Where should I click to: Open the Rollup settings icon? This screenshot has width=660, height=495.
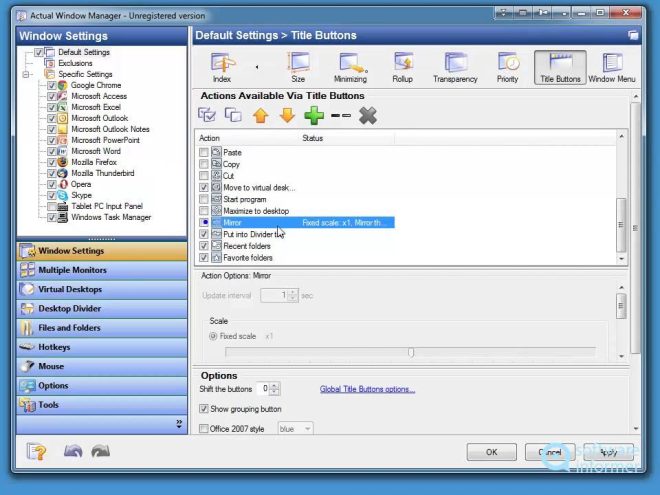tap(403, 66)
